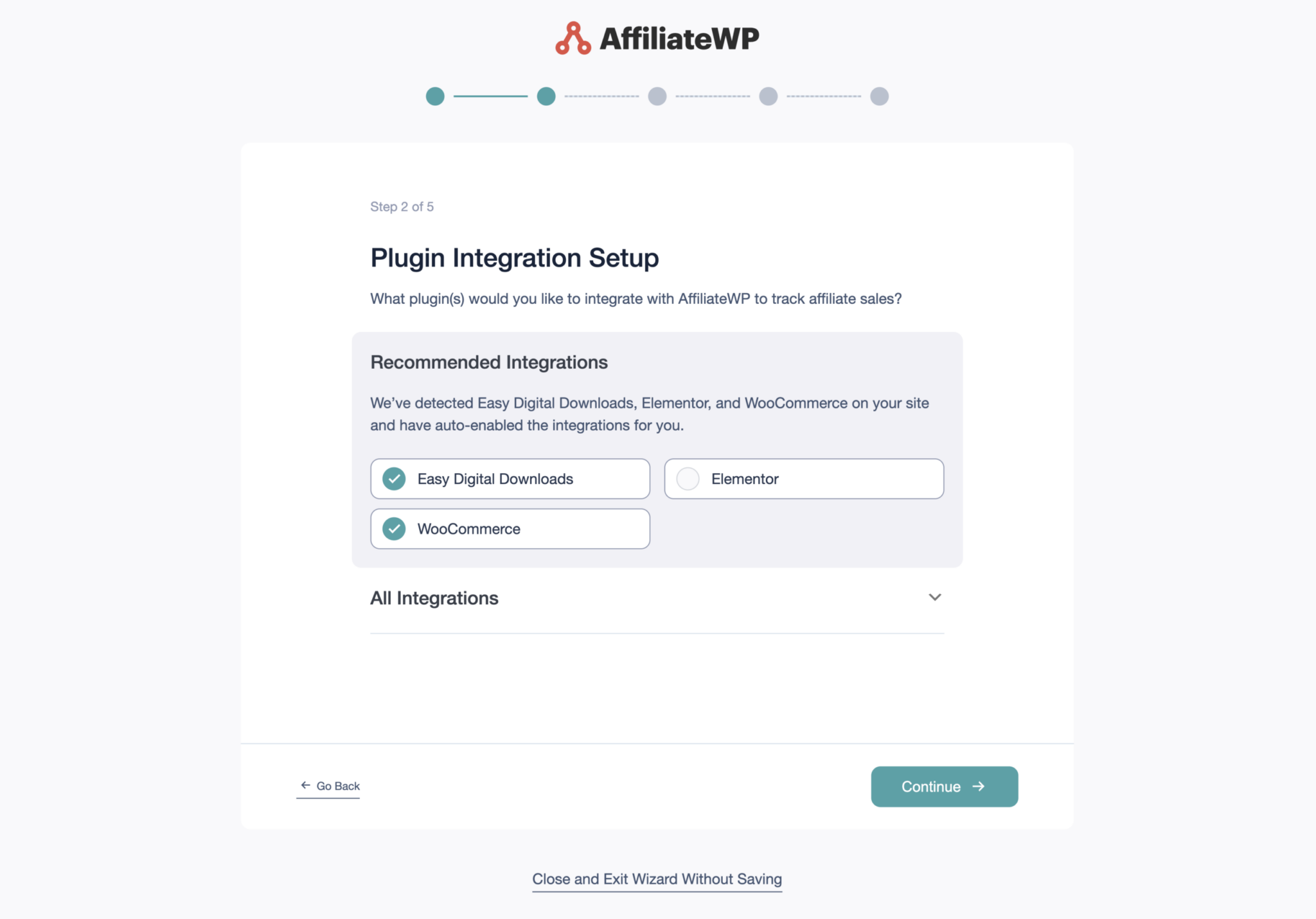Click the fourth step progress dot
The width and height of the screenshot is (1316, 919).
769,96
